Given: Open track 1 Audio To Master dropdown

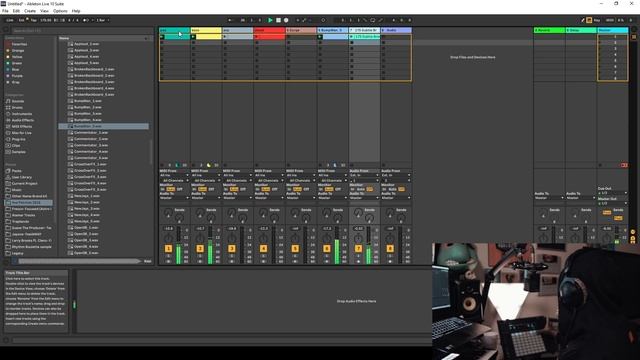Looking at the screenshot, I should tap(174, 198).
